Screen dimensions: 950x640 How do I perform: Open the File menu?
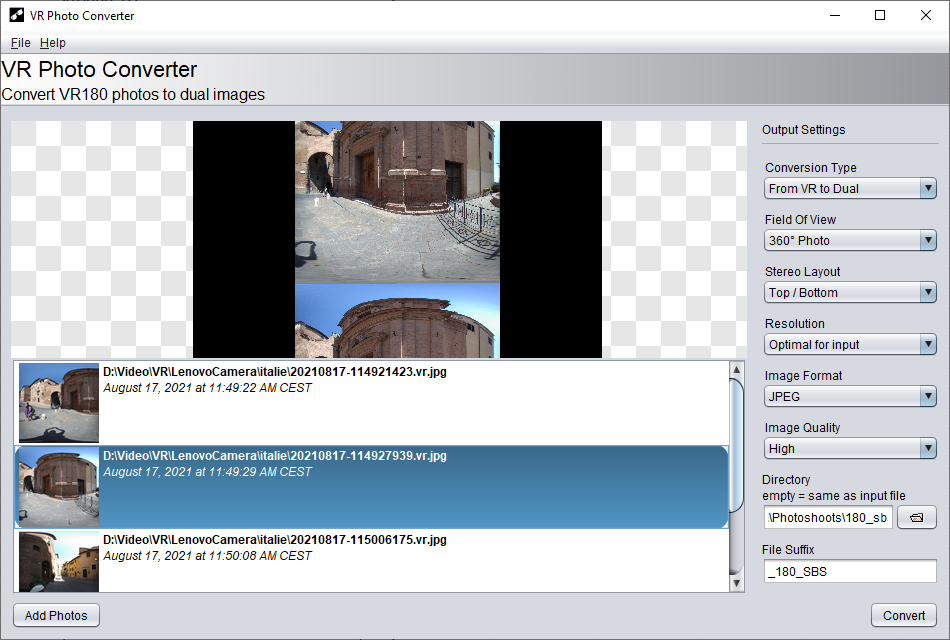tap(20, 43)
